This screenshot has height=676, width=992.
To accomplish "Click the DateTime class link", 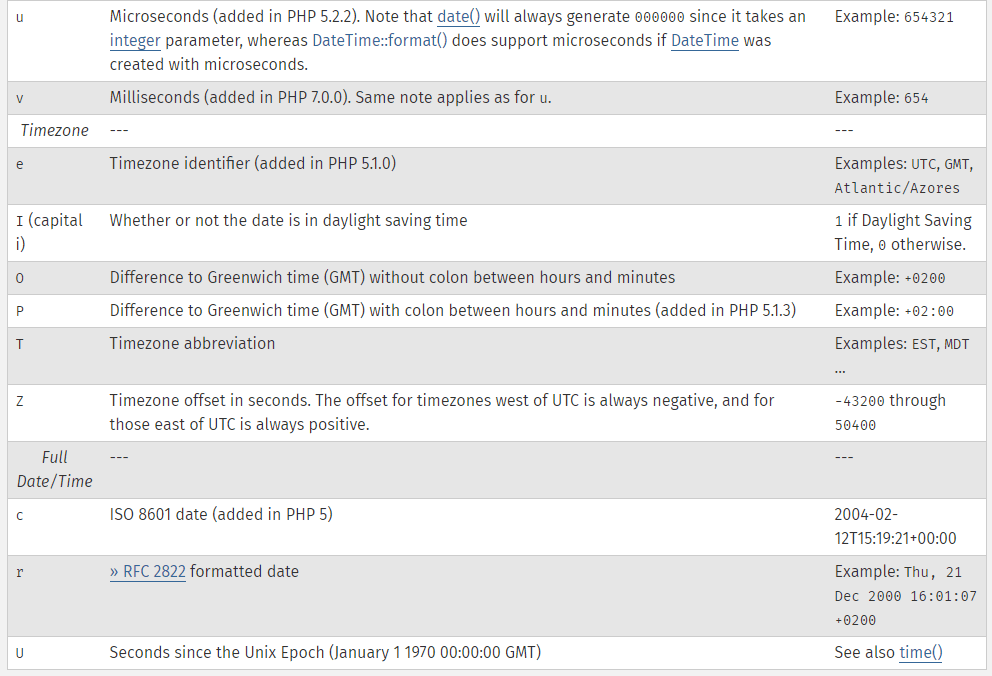I will pyautogui.click(x=705, y=40).
